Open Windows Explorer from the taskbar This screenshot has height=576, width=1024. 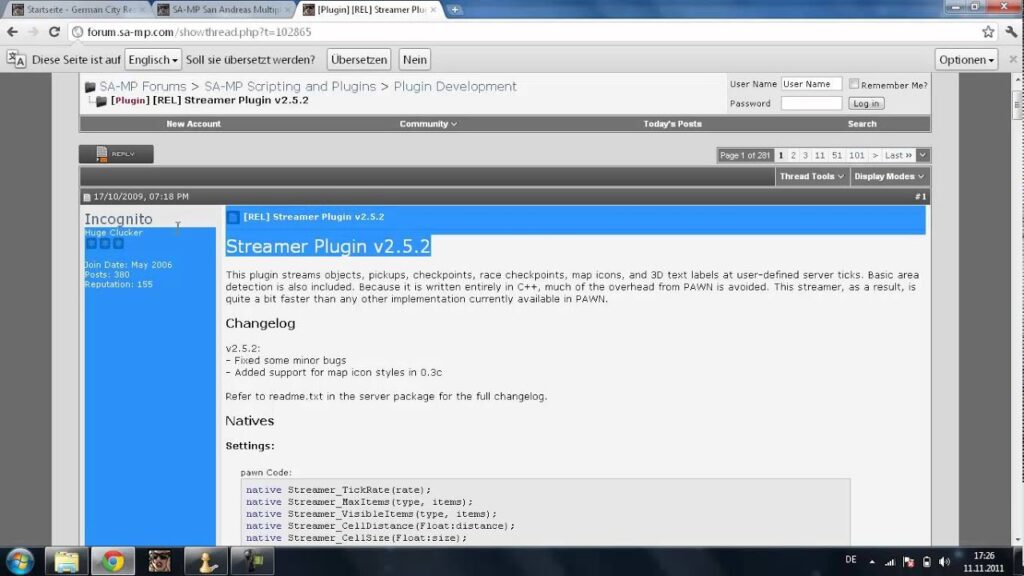[66, 561]
